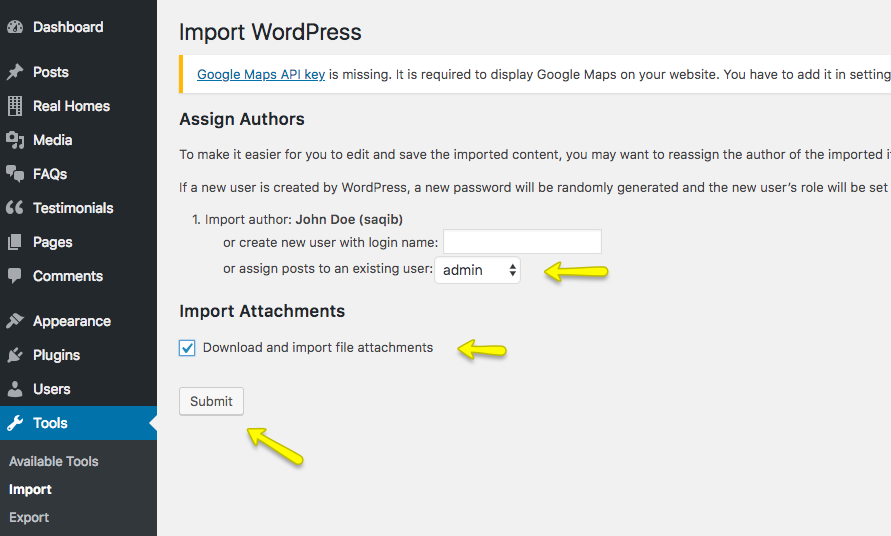
Task: Click the Posts pushpin icon
Action: click(x=15, y=72)
